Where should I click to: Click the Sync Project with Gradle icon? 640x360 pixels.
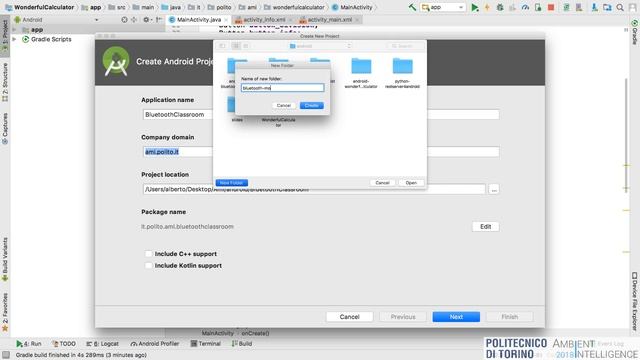point(566,7)
